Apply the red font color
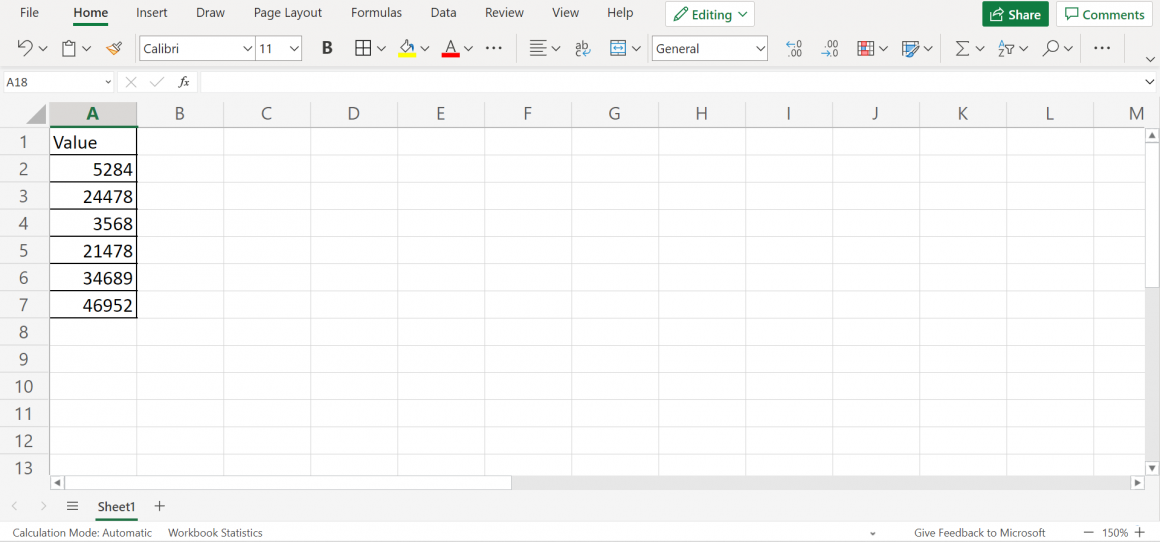This screenshot has width=1160, height=542. point(450,48)
